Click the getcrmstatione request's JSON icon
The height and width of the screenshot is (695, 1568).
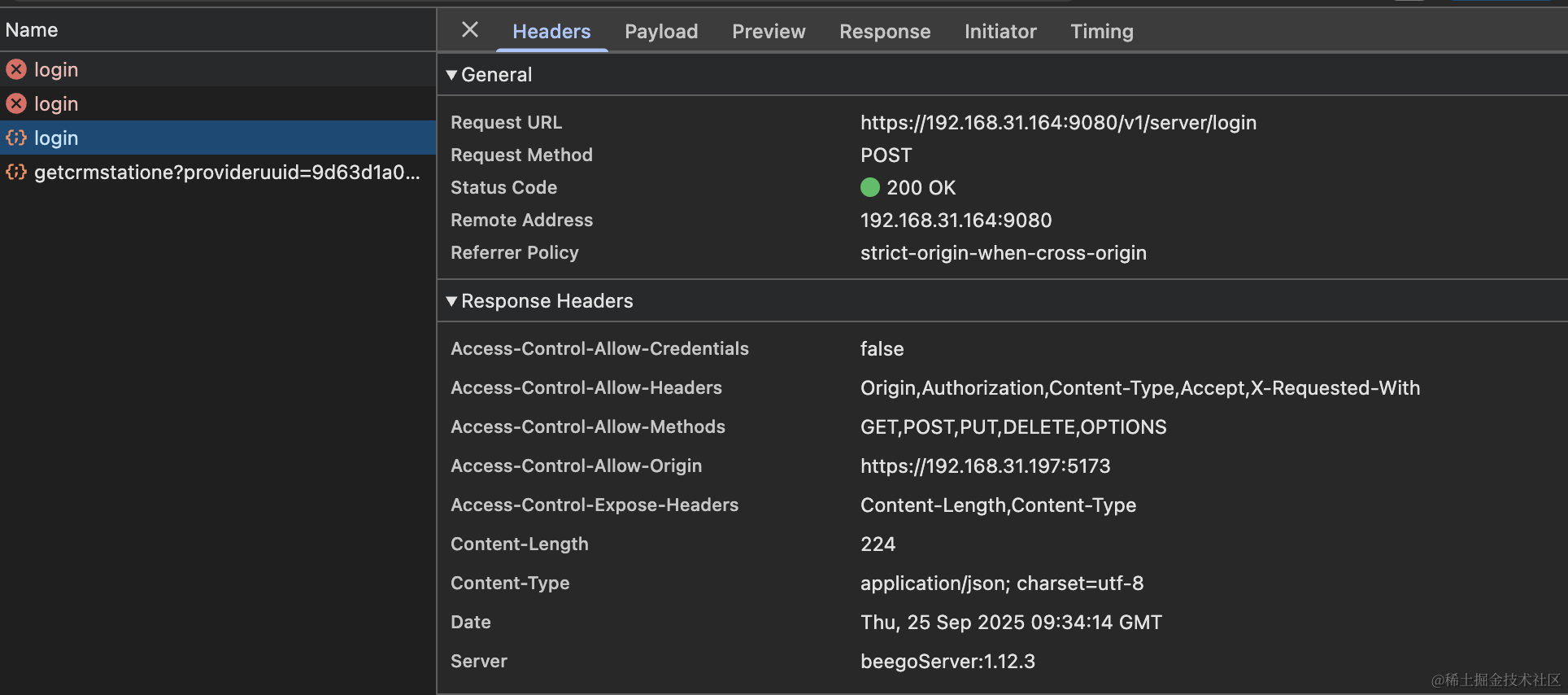(16, 173)
